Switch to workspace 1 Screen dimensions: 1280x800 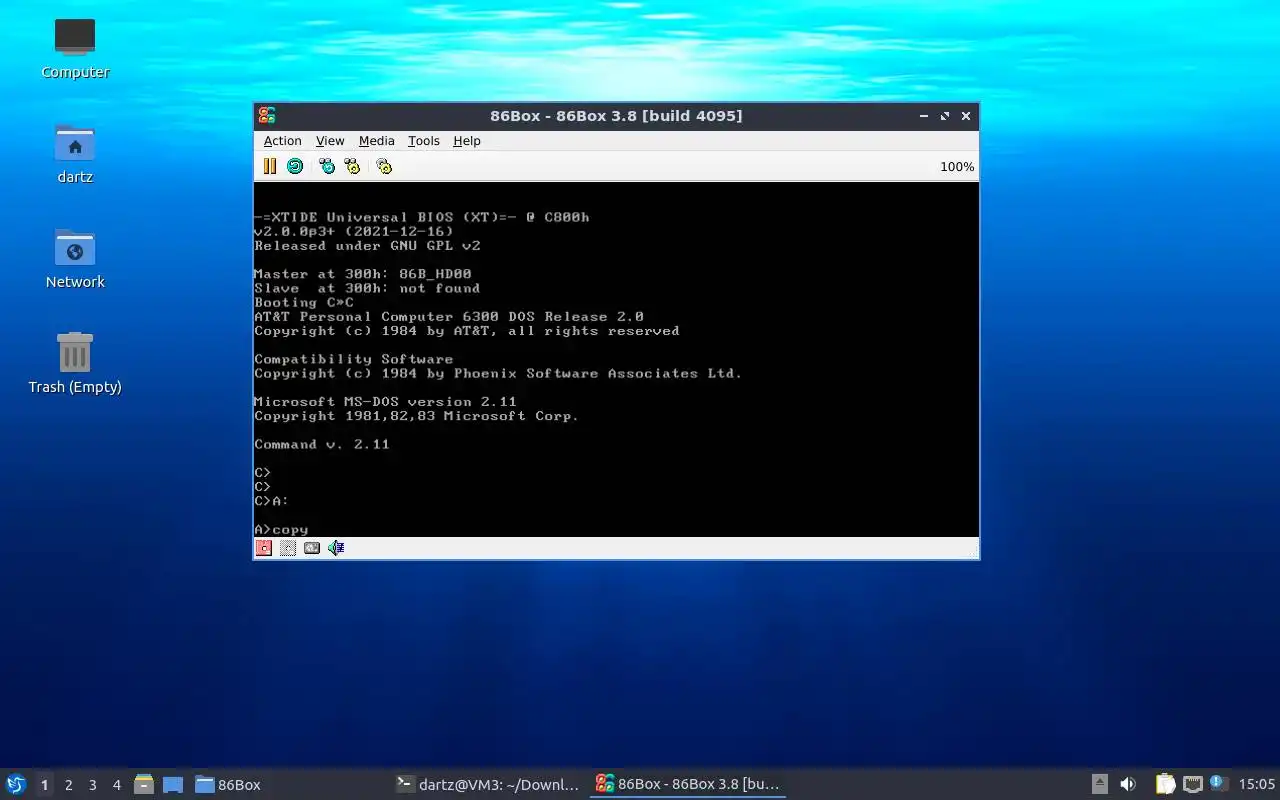coord(44,785)
